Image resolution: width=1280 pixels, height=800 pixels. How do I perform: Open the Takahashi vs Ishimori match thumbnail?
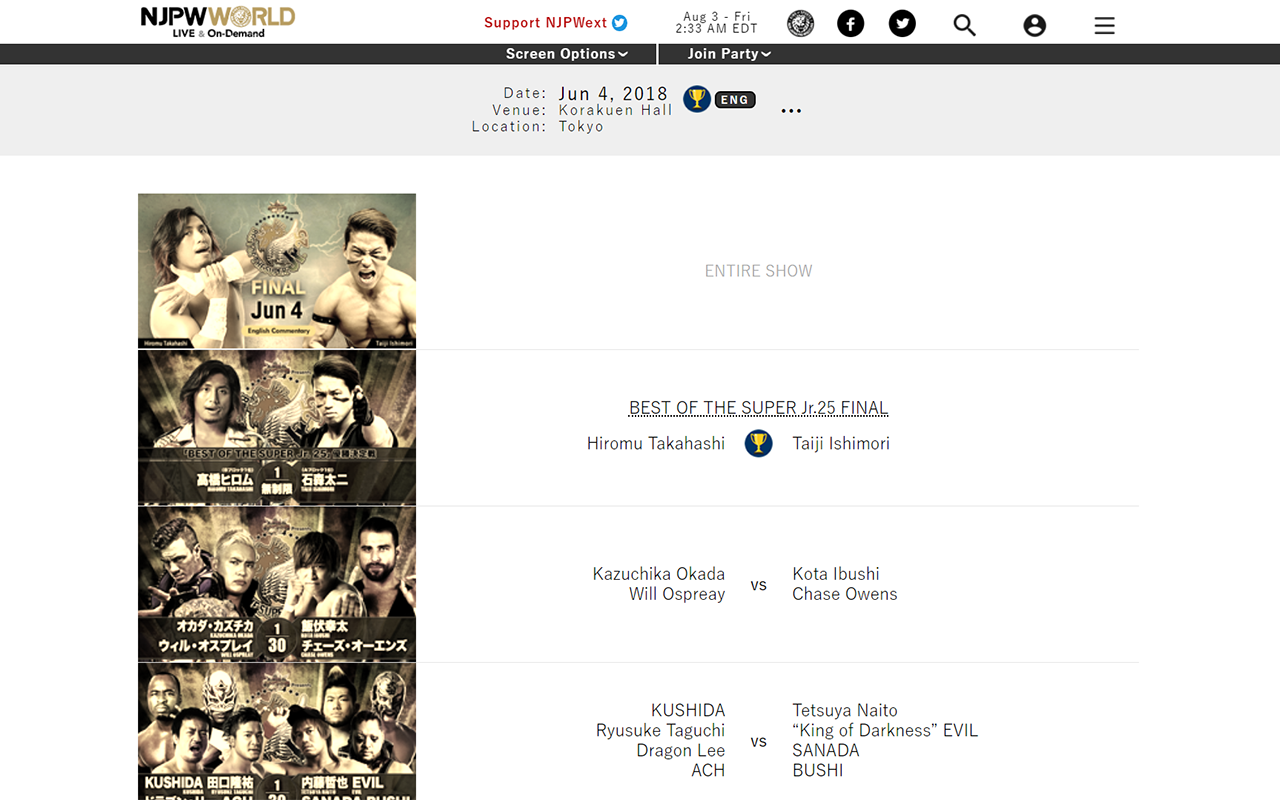[277, 428]
